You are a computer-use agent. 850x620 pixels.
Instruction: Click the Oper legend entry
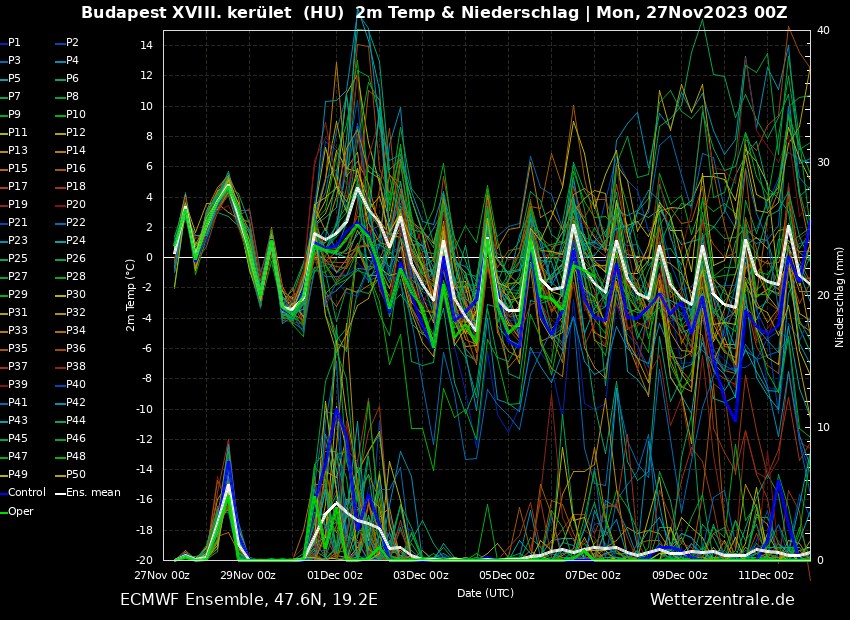(x=20, y=512)
